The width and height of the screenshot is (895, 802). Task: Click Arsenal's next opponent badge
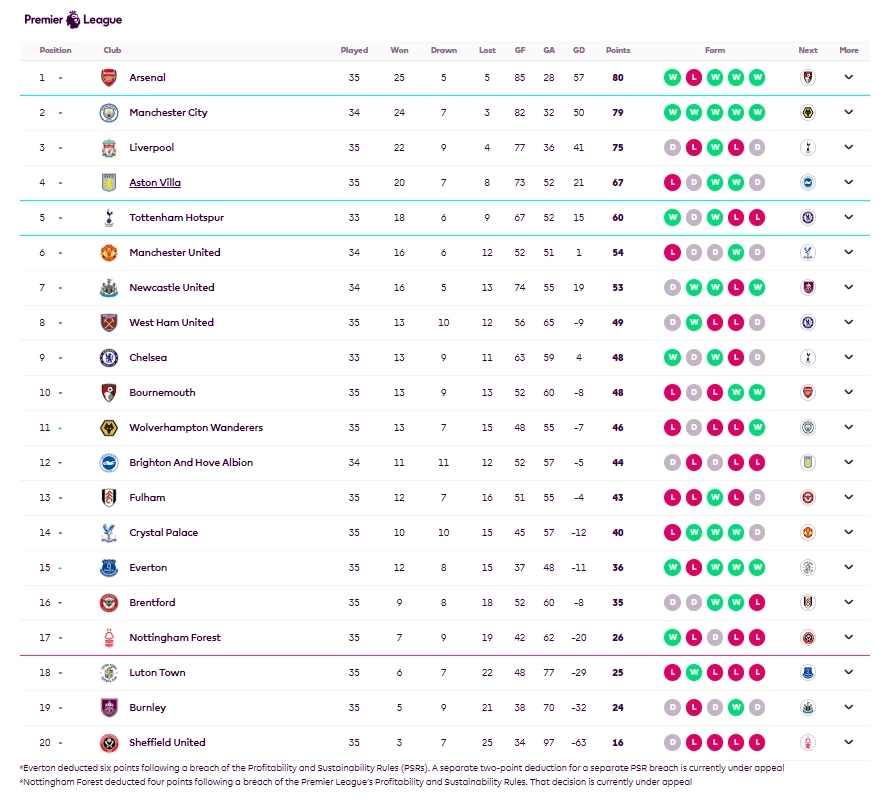[x=808, y=78]
